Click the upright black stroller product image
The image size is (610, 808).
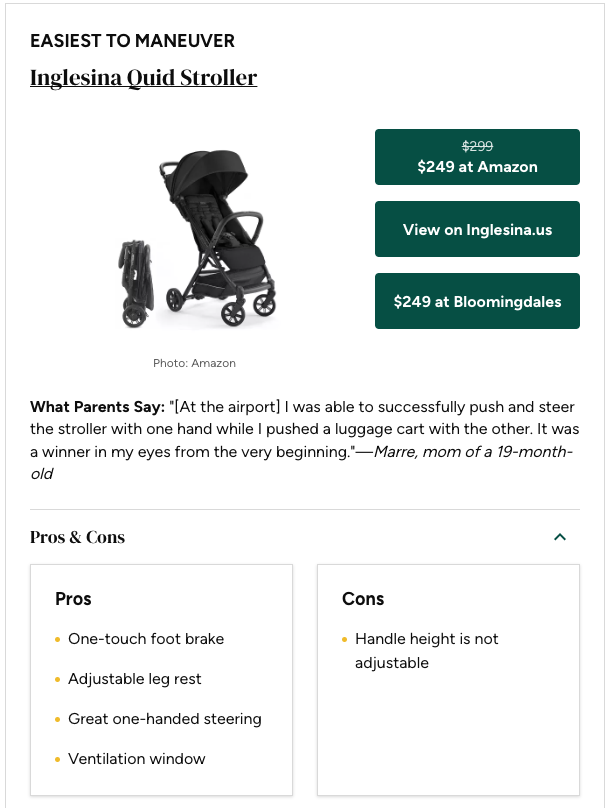(x=215, y=235)
